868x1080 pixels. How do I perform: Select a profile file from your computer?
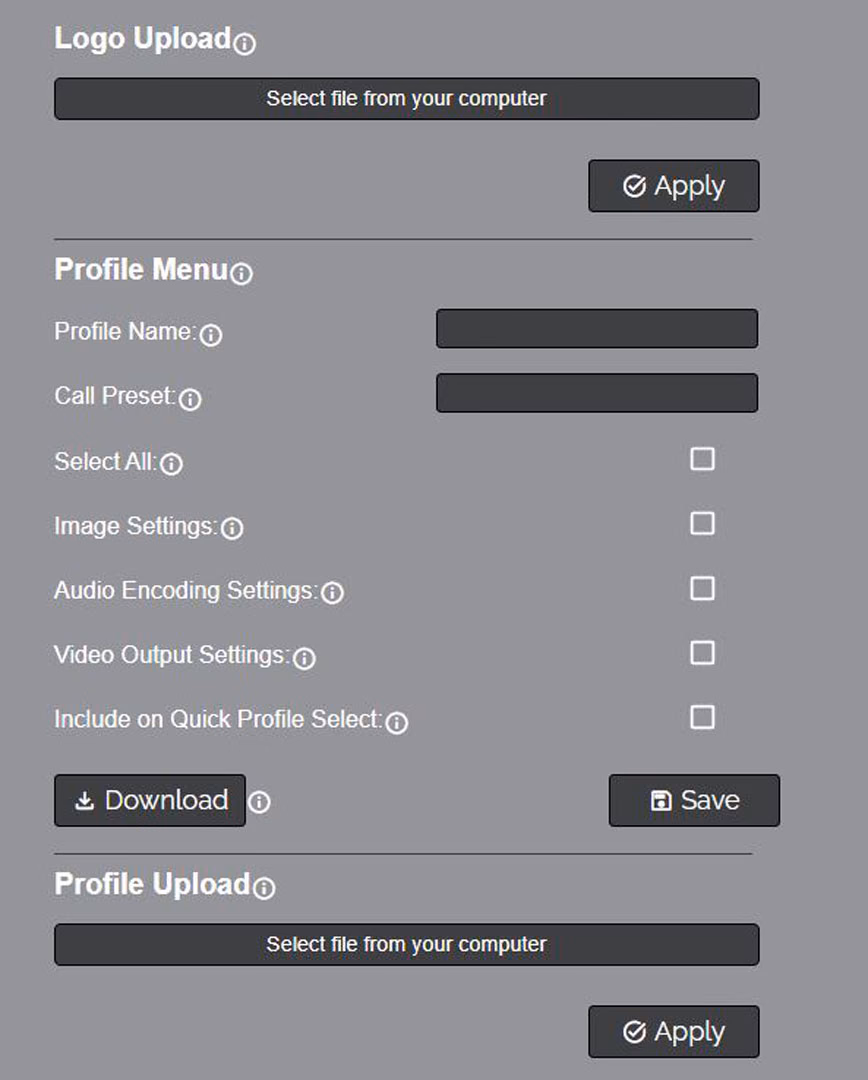click(406, 944)
